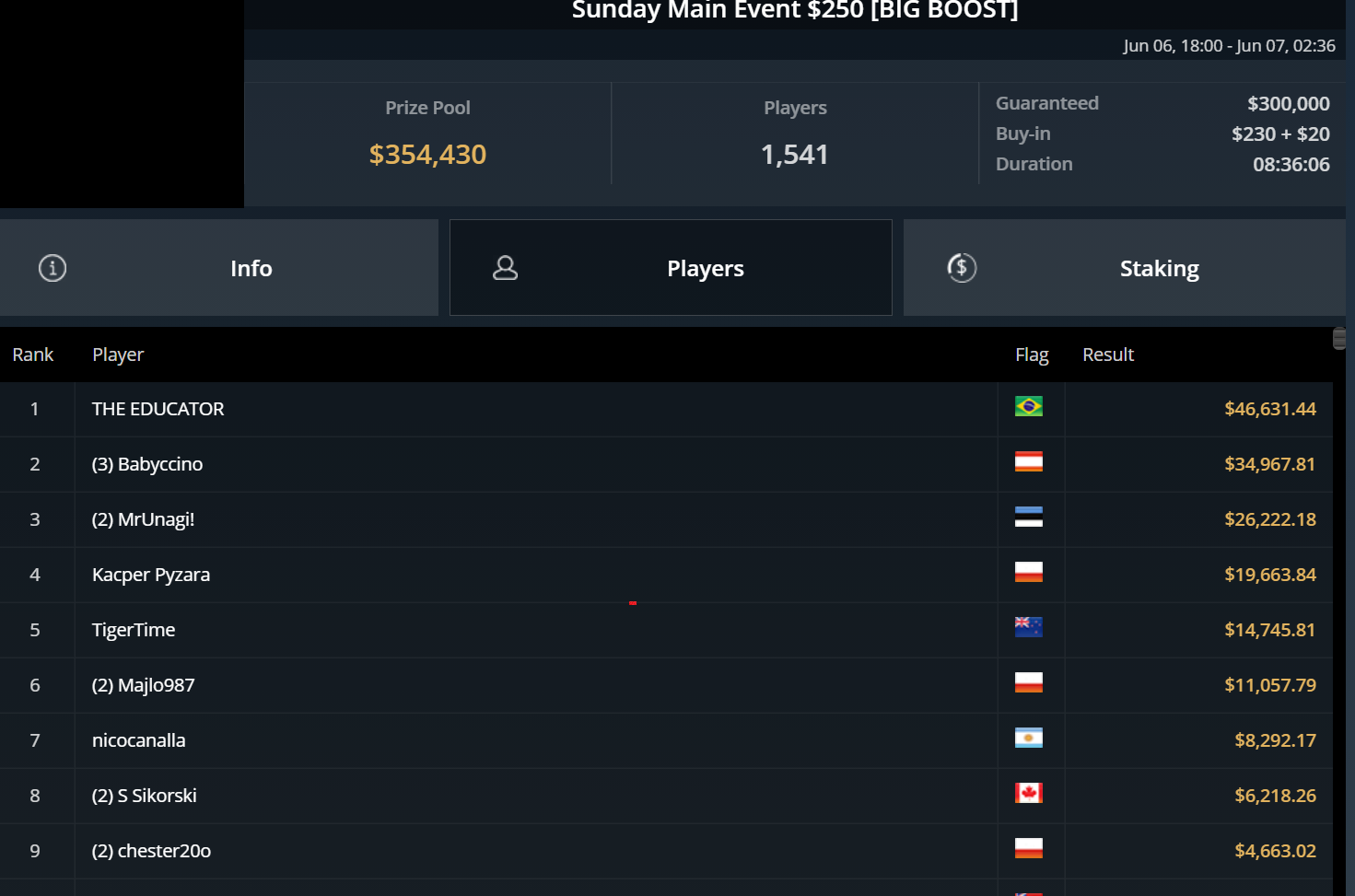Click chester20o's result amount $4,663.02
This screenshot has width=1355, height=896.
coord(1275,851)
